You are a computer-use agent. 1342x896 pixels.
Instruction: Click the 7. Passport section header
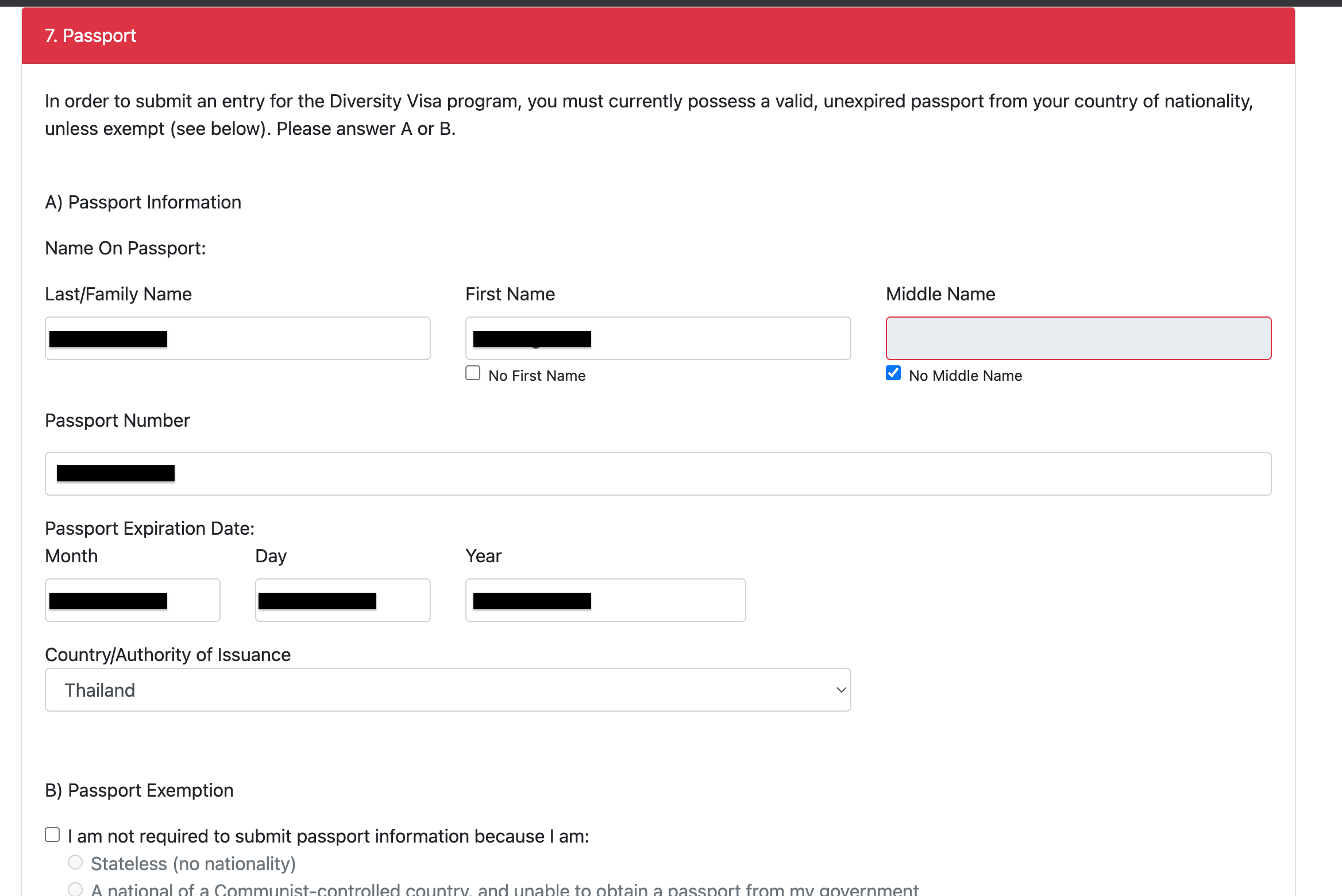point(91,36)
